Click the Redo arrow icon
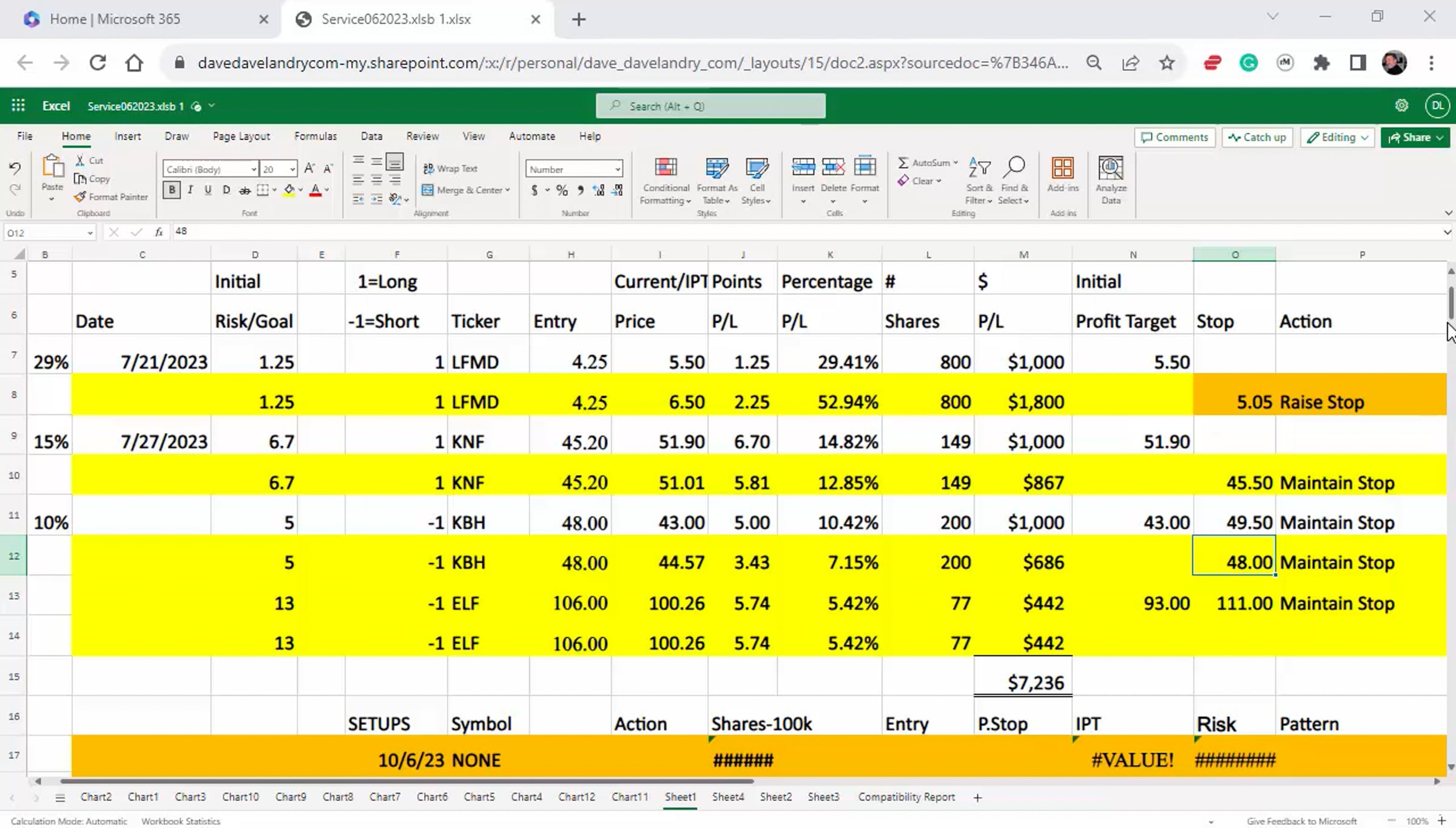Viewport: 1456px width, 828px height. click(x=15, y=190)
